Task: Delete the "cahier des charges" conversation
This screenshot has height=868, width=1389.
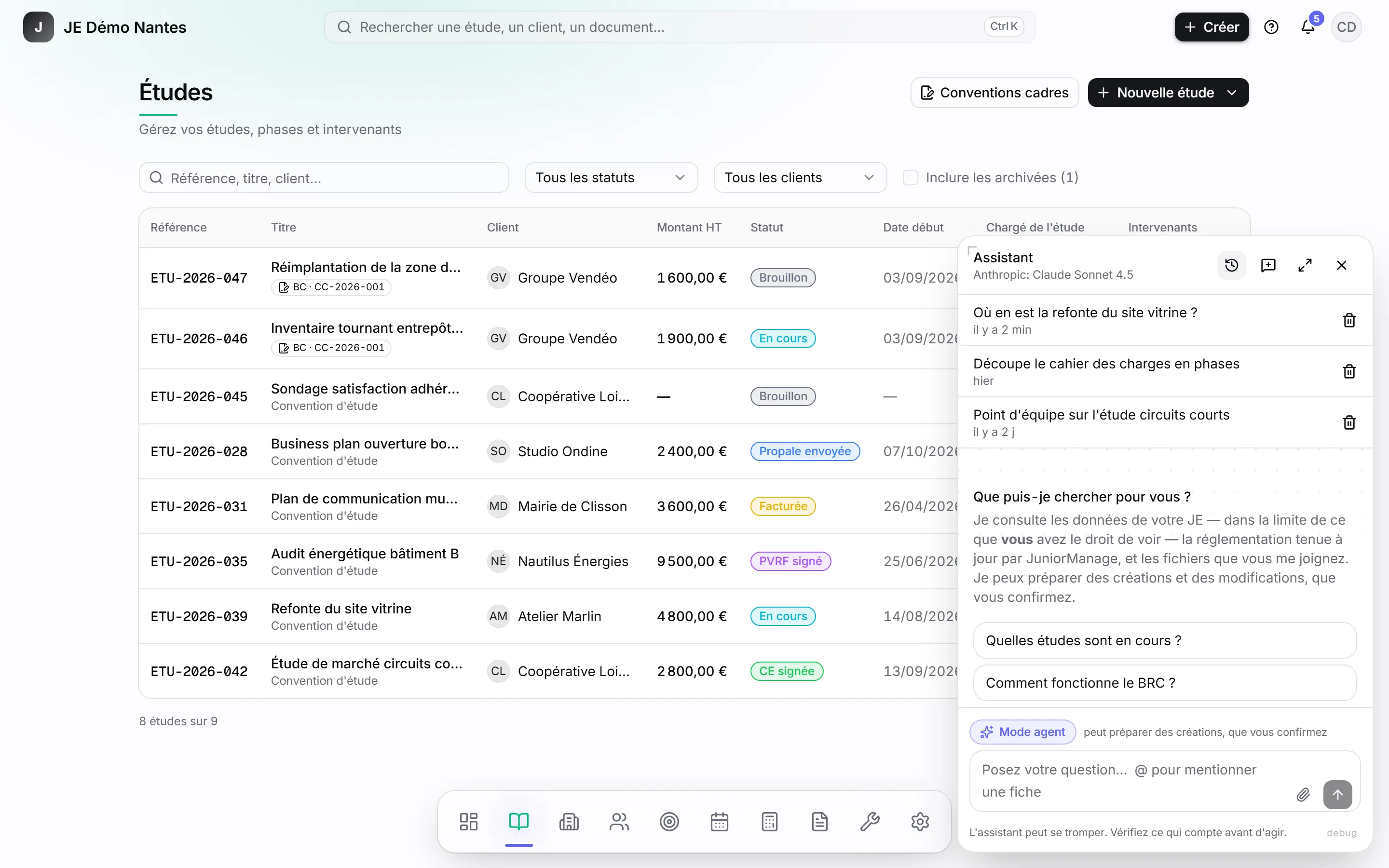Action: (1349, 371)
